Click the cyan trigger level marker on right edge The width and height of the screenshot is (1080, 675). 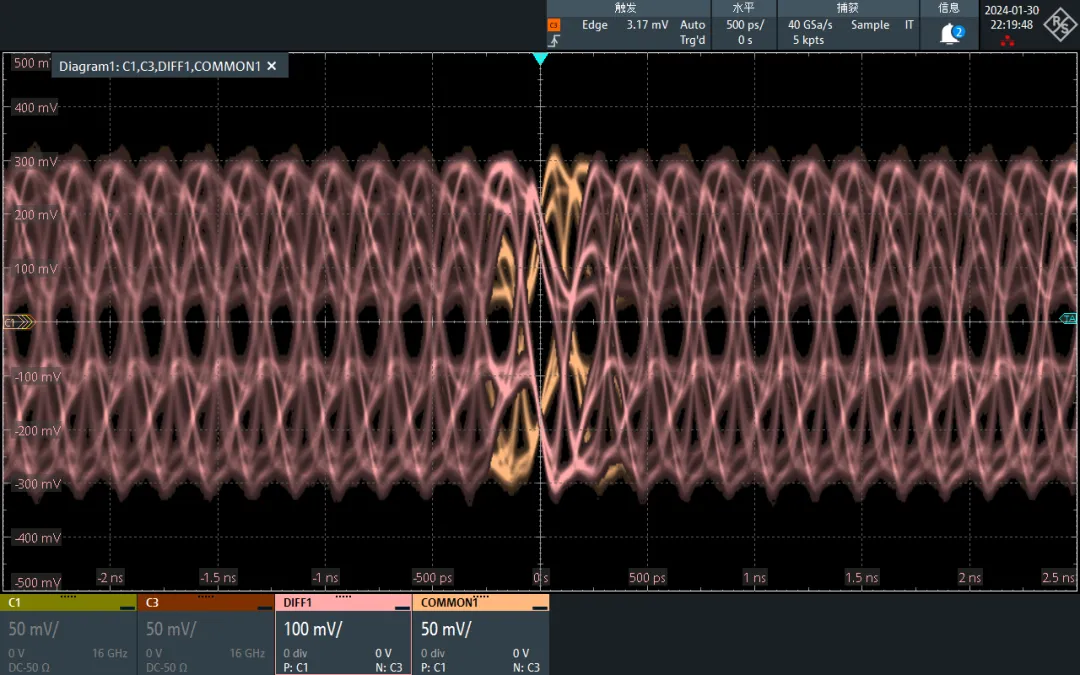1068,319
